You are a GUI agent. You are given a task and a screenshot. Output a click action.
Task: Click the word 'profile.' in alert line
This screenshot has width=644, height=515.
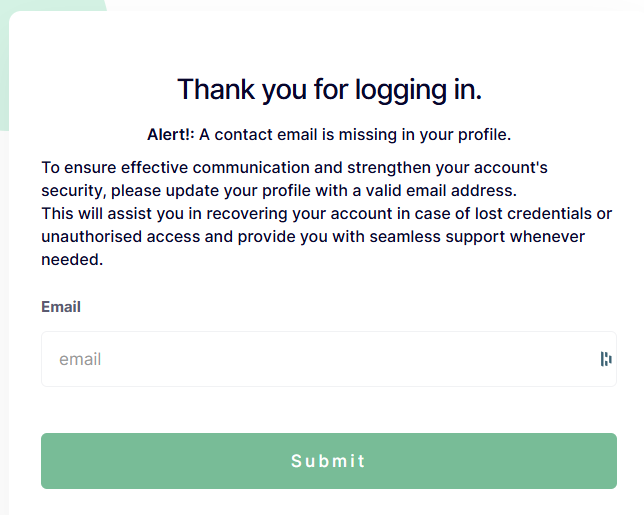click(x=485, y=135)
